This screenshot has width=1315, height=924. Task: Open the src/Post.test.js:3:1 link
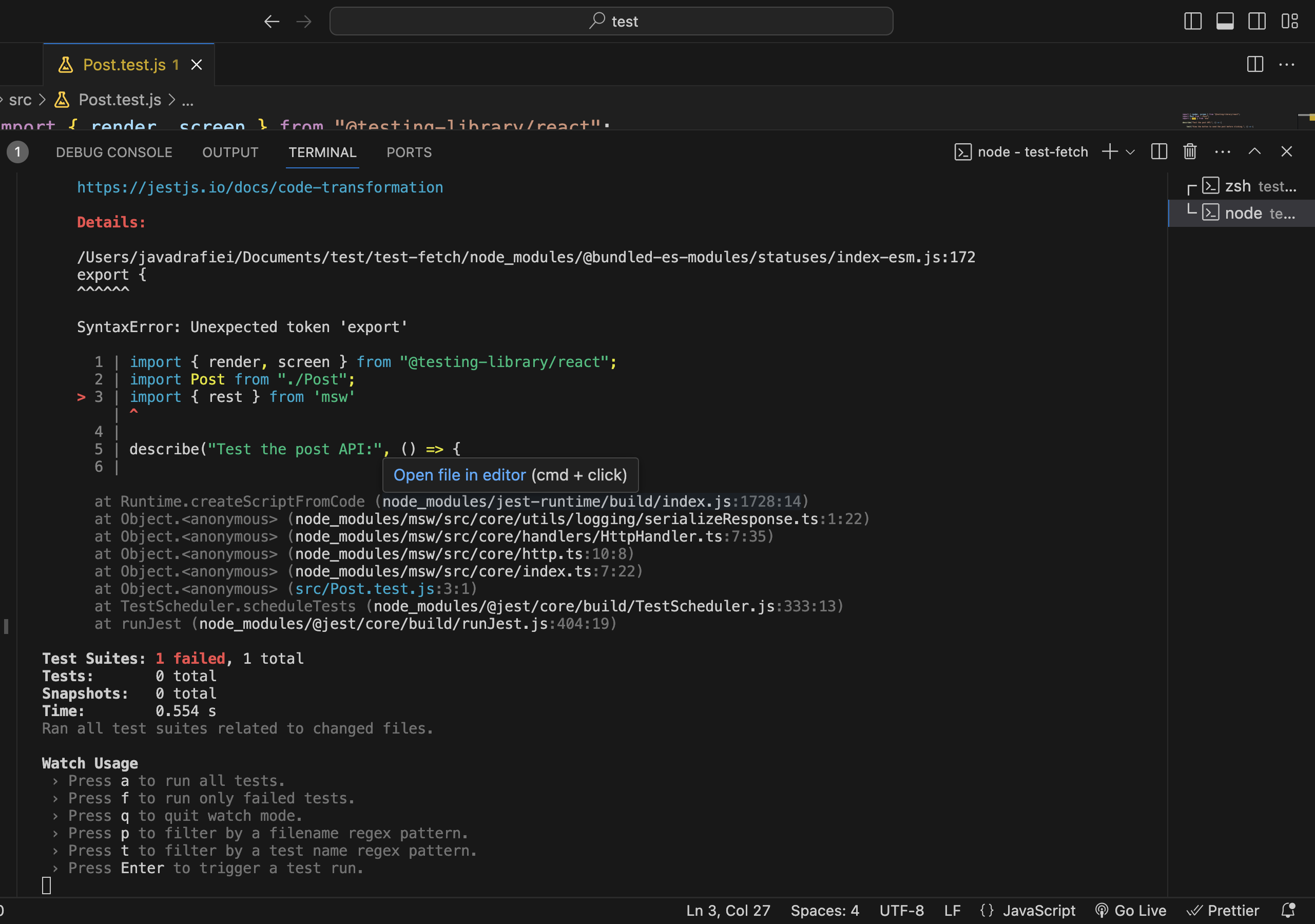click(381, 589)
